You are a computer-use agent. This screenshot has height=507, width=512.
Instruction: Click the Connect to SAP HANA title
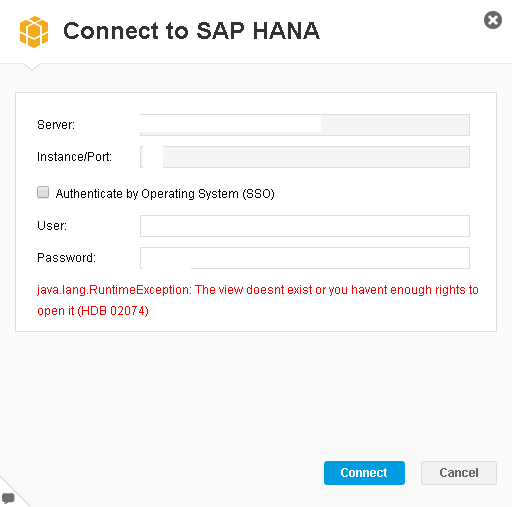pos(191,31)
